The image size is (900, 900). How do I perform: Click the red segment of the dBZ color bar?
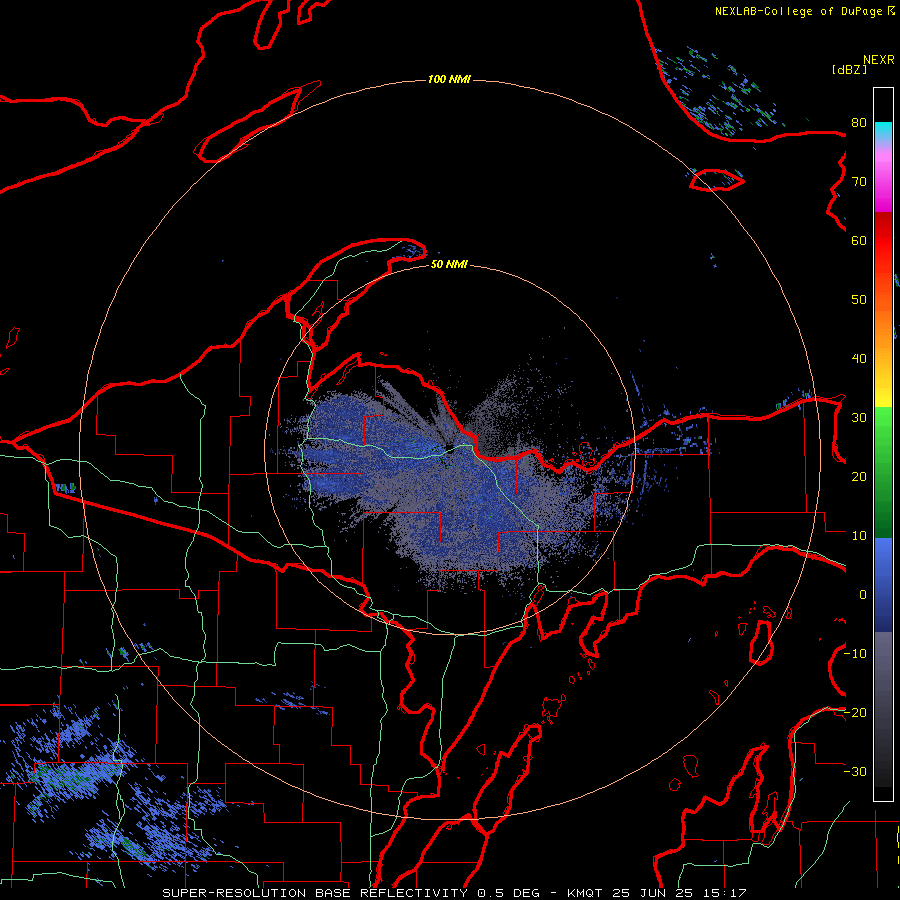pos(883,241)
